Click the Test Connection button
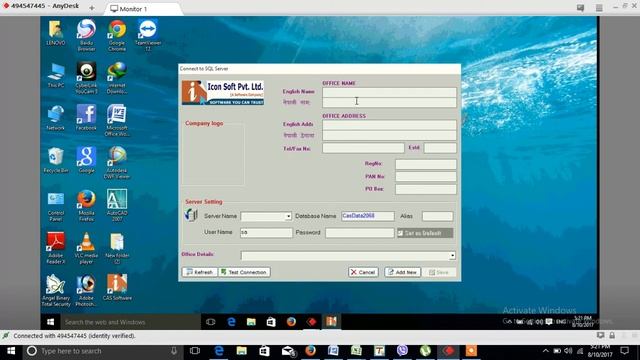This screenshot has height=360, width=640. tap(244, 272)
